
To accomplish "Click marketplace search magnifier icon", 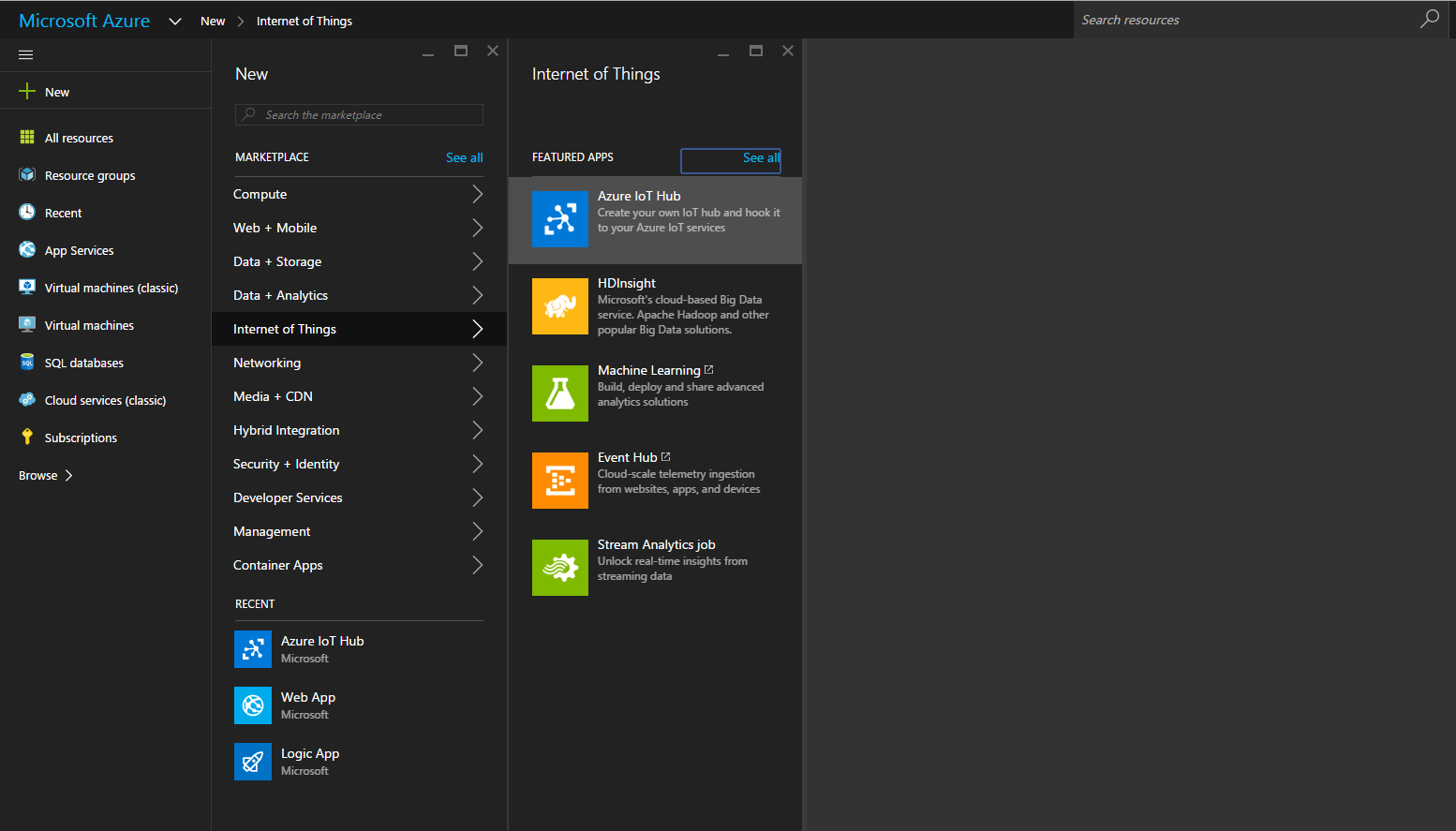I will [x=248, y=114].
